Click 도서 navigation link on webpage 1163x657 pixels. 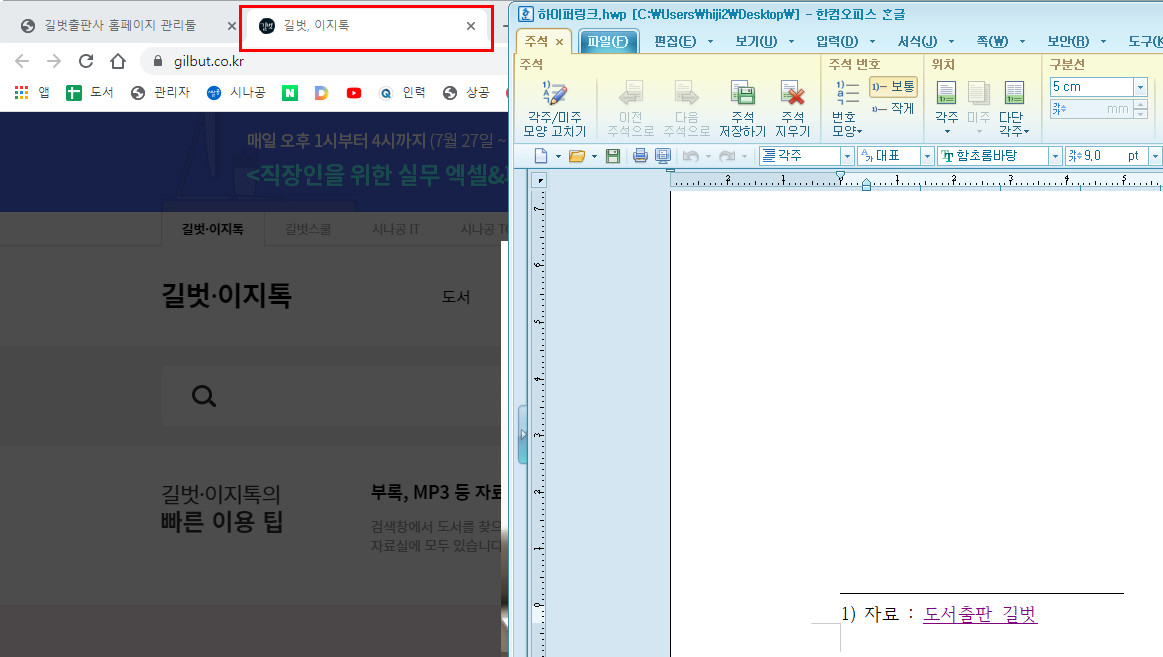pyautogui.click(x=455, y=297)
